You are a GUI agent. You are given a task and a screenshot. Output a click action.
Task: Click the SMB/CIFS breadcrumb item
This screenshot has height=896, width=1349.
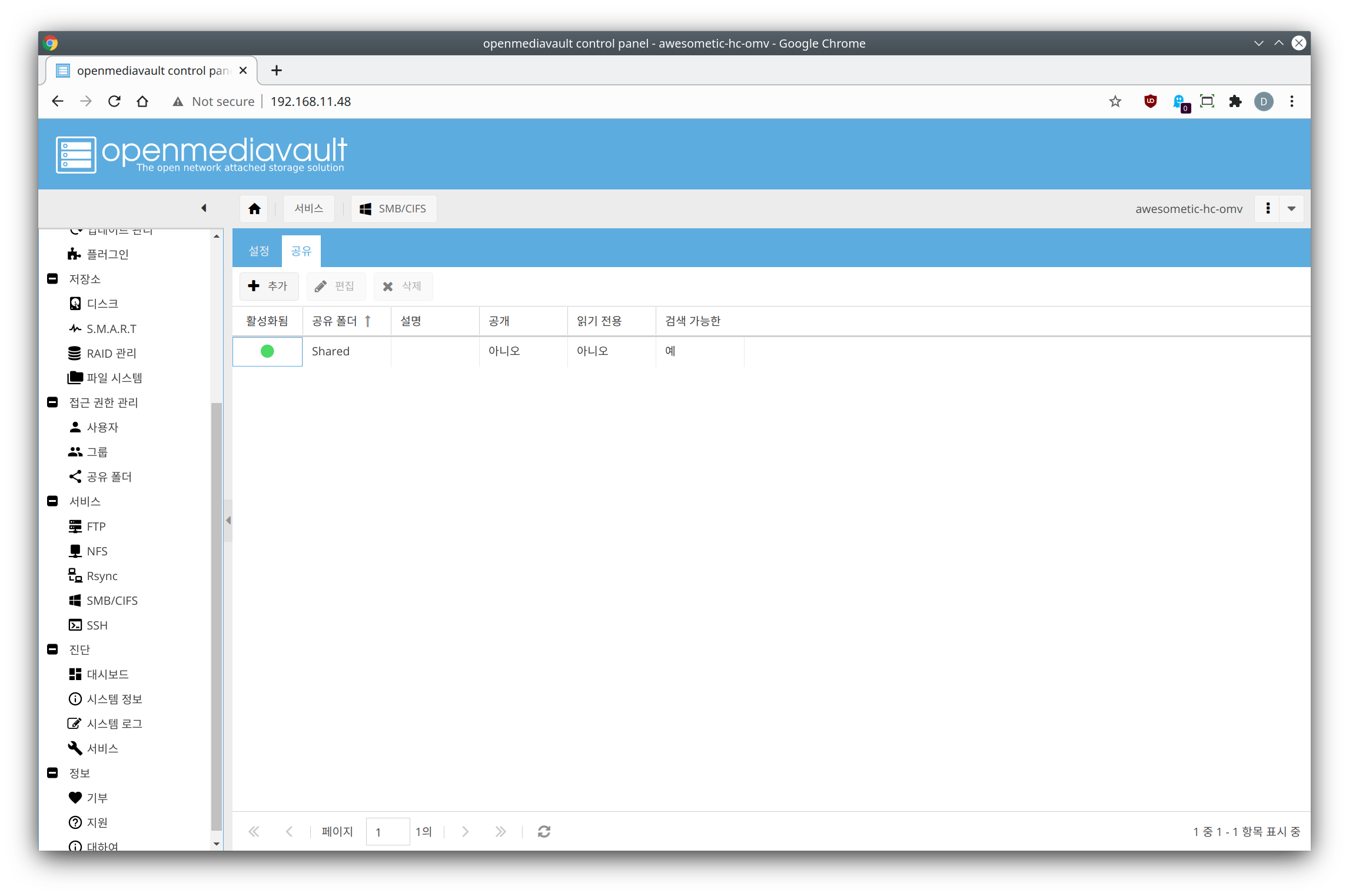click(394, 209)
